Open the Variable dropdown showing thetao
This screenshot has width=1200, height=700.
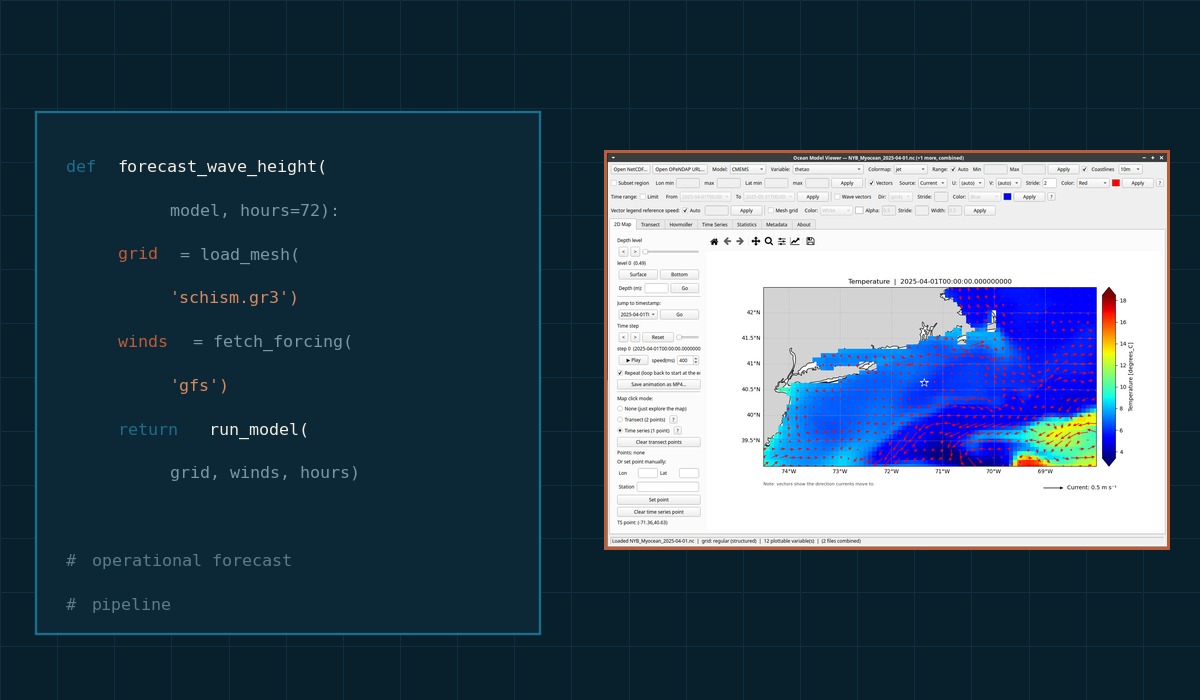click(827, 169)
